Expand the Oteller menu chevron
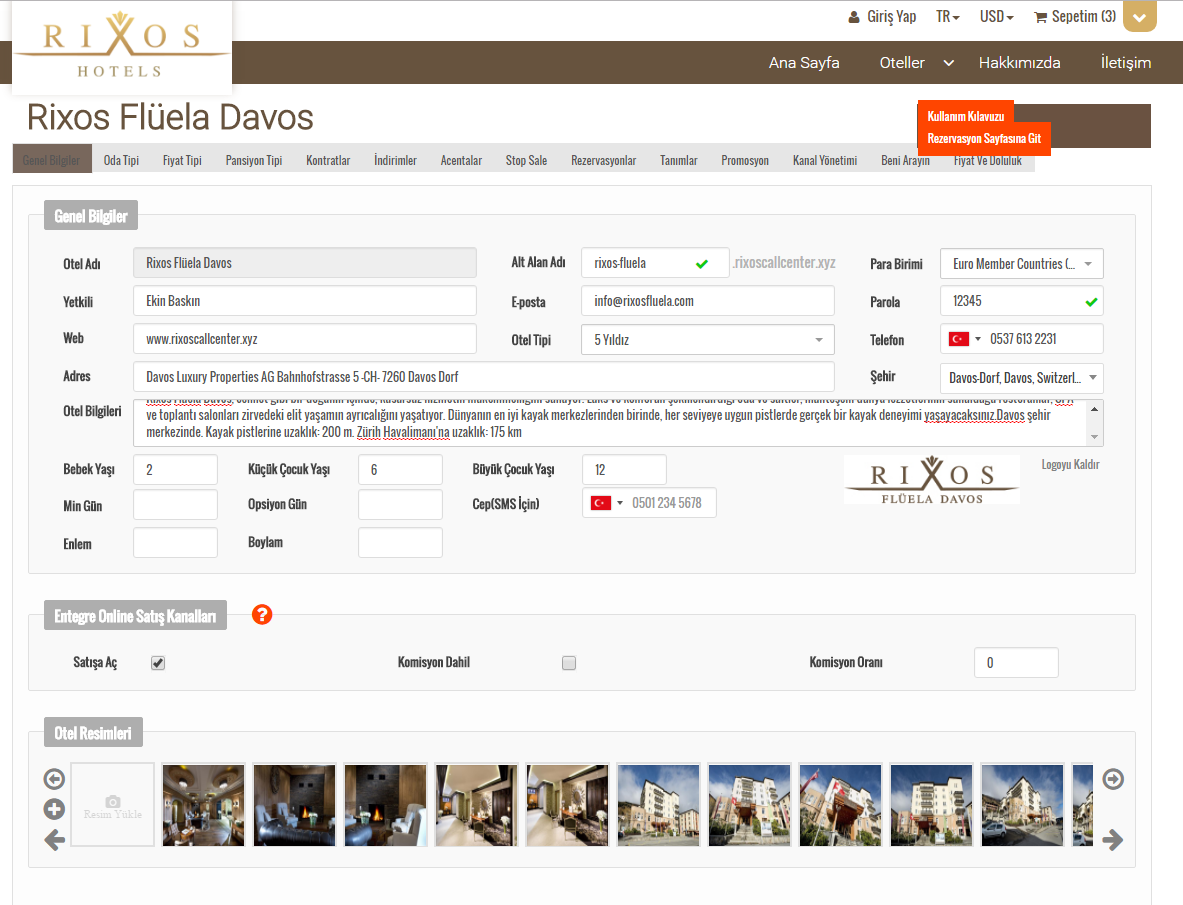The image size is (1183, 905). pyautogui.click(x=948, y=63)
